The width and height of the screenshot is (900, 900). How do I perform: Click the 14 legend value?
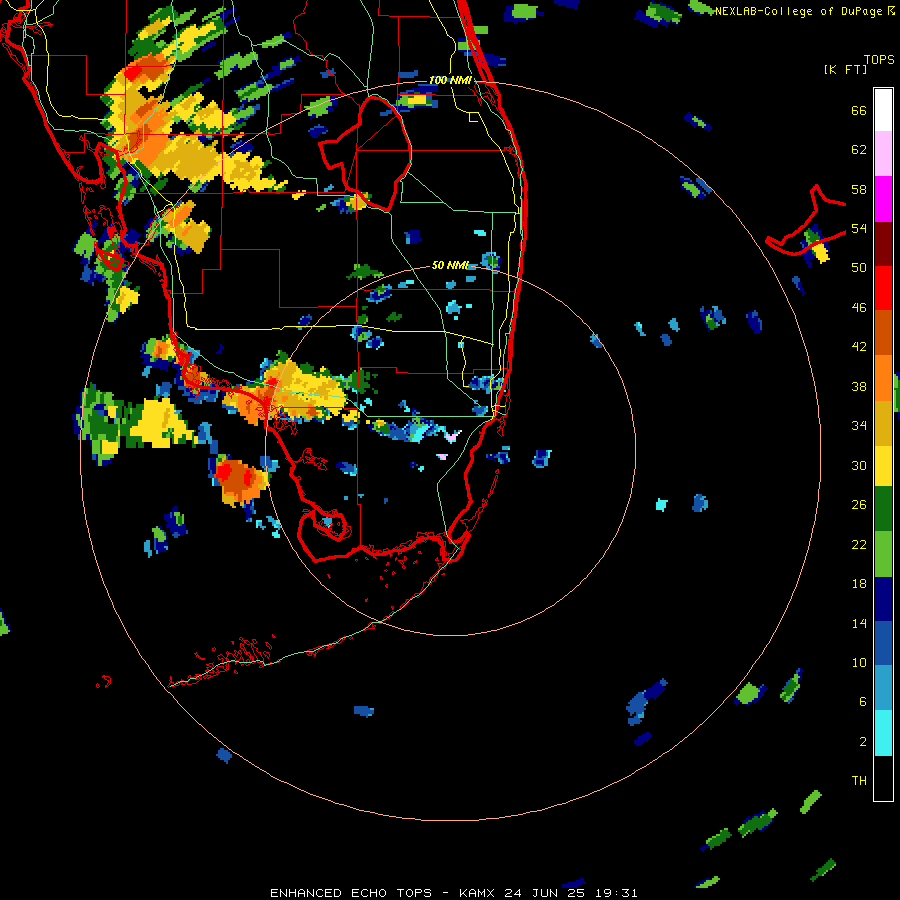(x=859, y=623)
